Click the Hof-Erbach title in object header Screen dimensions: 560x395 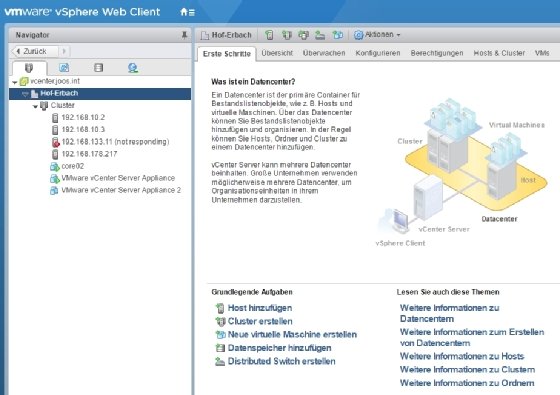231,35
